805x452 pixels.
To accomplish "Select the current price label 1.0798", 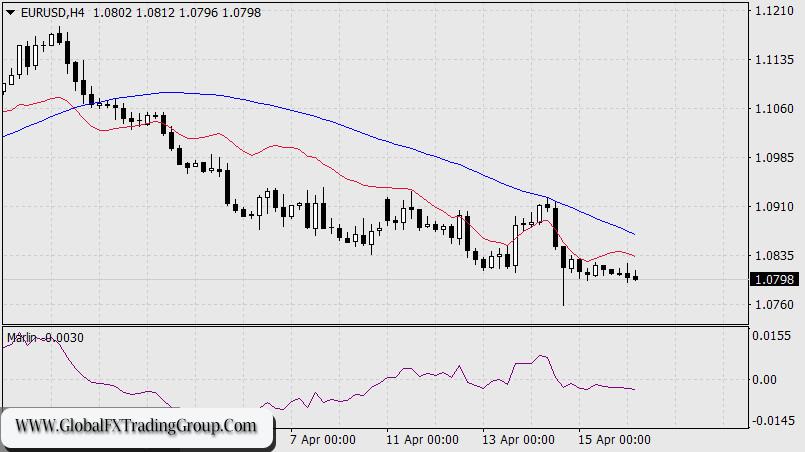I will coord(775,279).
